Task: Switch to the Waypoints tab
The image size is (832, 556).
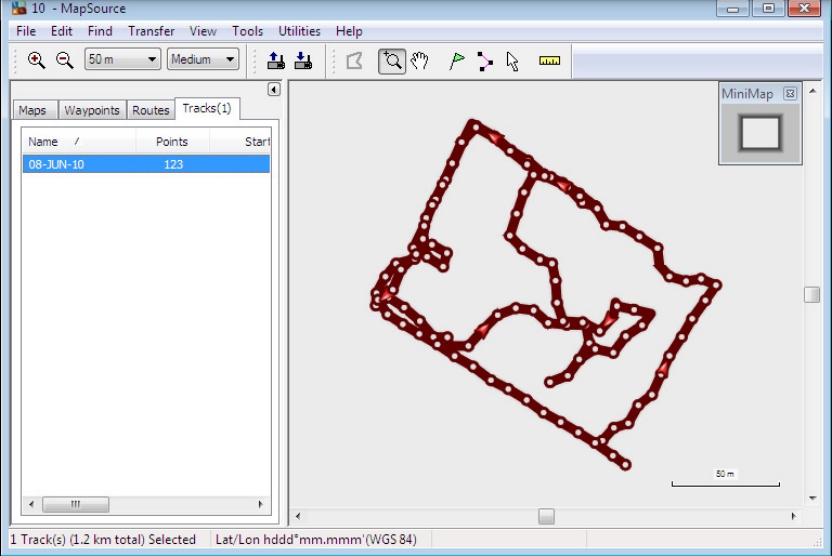Action: point(92,110)
